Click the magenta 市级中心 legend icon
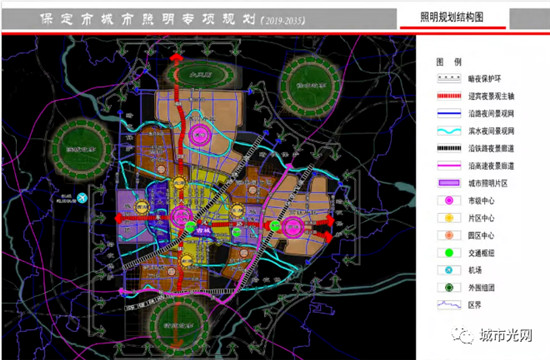Image resolution: width=550 pixels, height=360 pixels. 449,200
